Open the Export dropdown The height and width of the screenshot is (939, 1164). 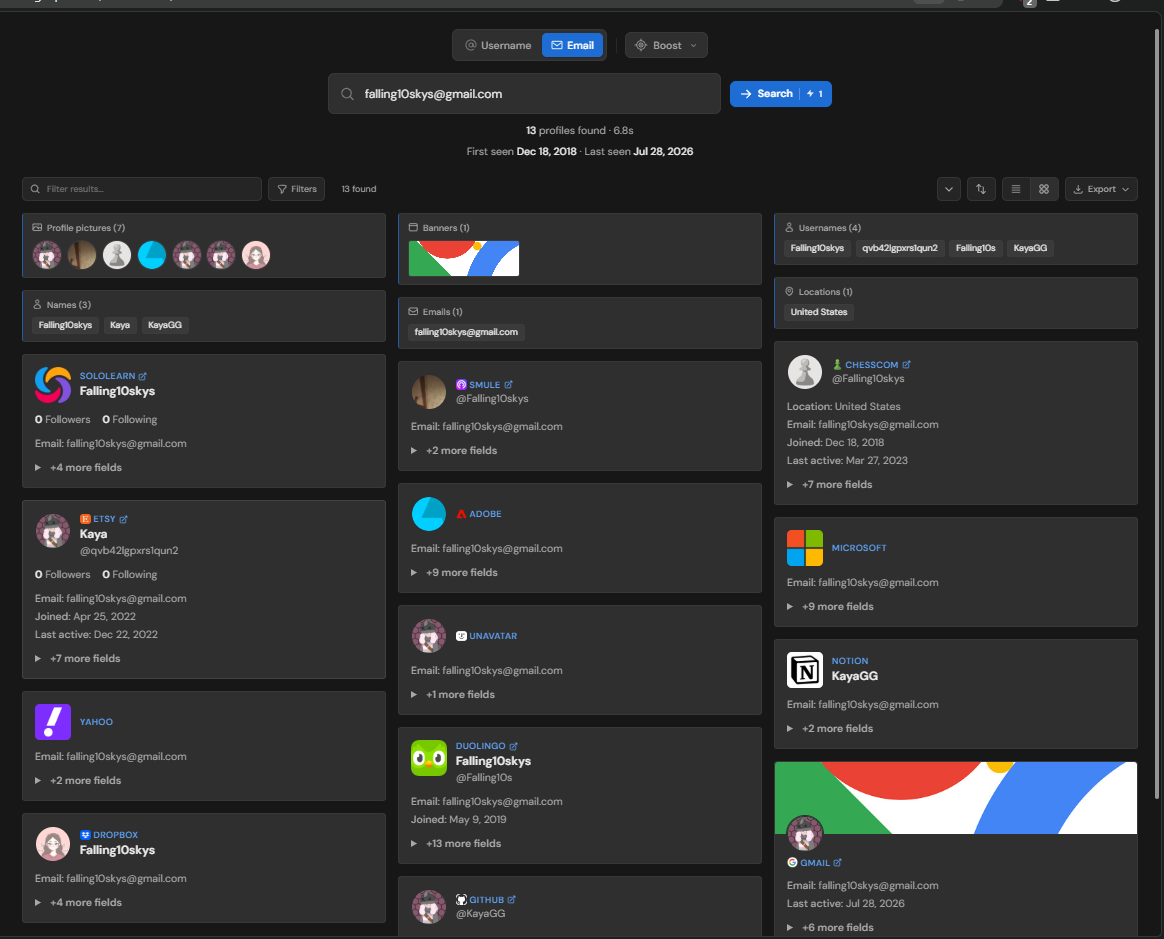pos(1101,189)
